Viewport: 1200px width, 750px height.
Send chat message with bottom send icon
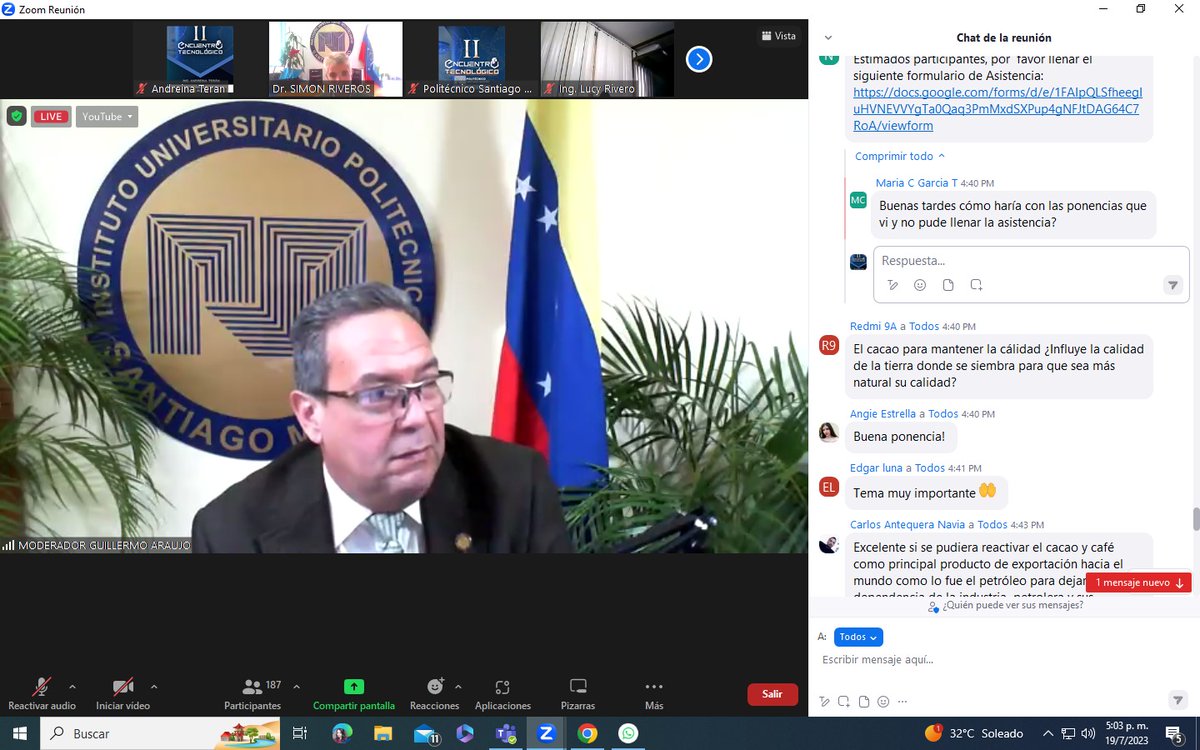1177,700
